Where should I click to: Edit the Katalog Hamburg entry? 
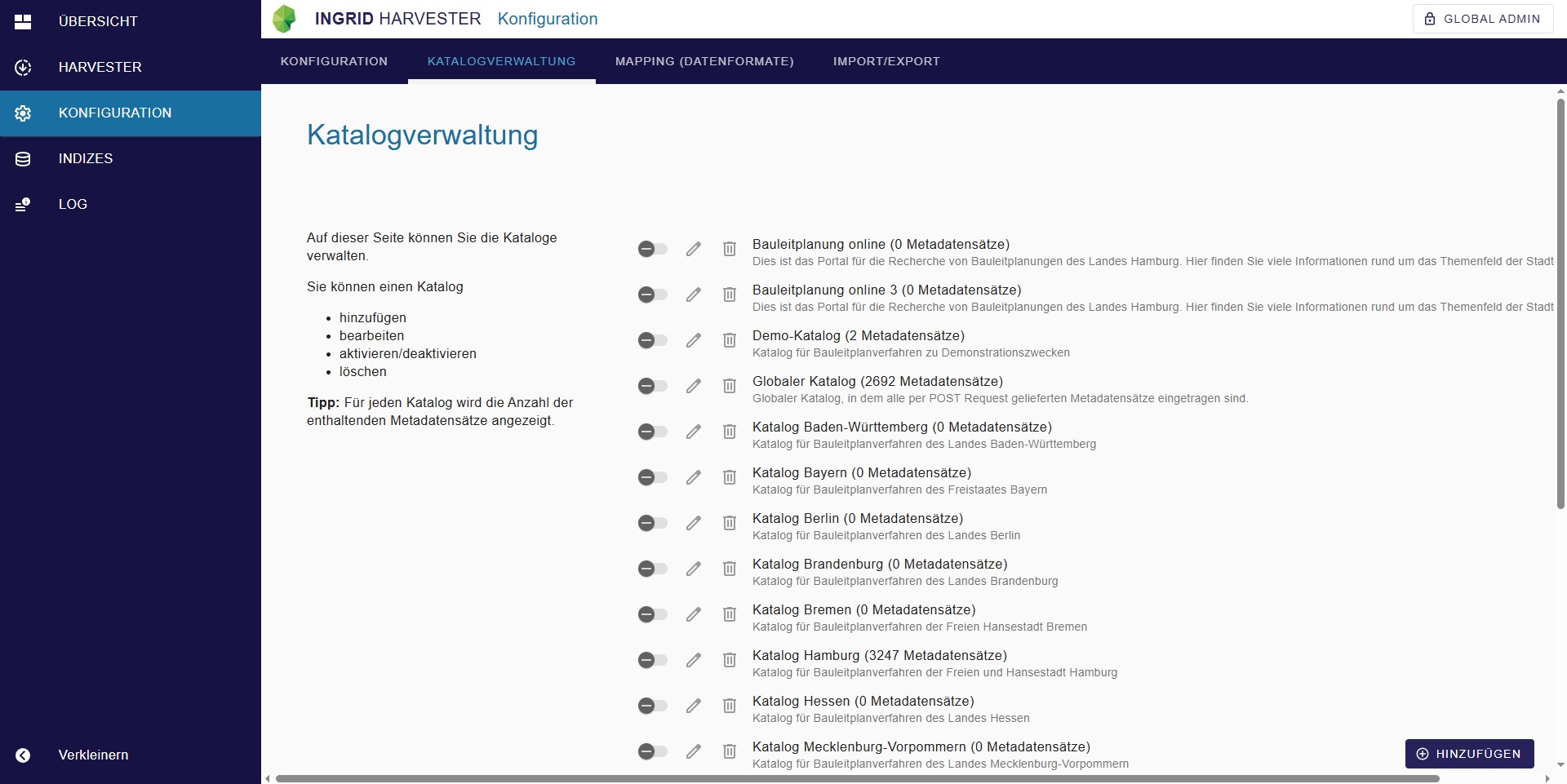[x=693, y=660]
